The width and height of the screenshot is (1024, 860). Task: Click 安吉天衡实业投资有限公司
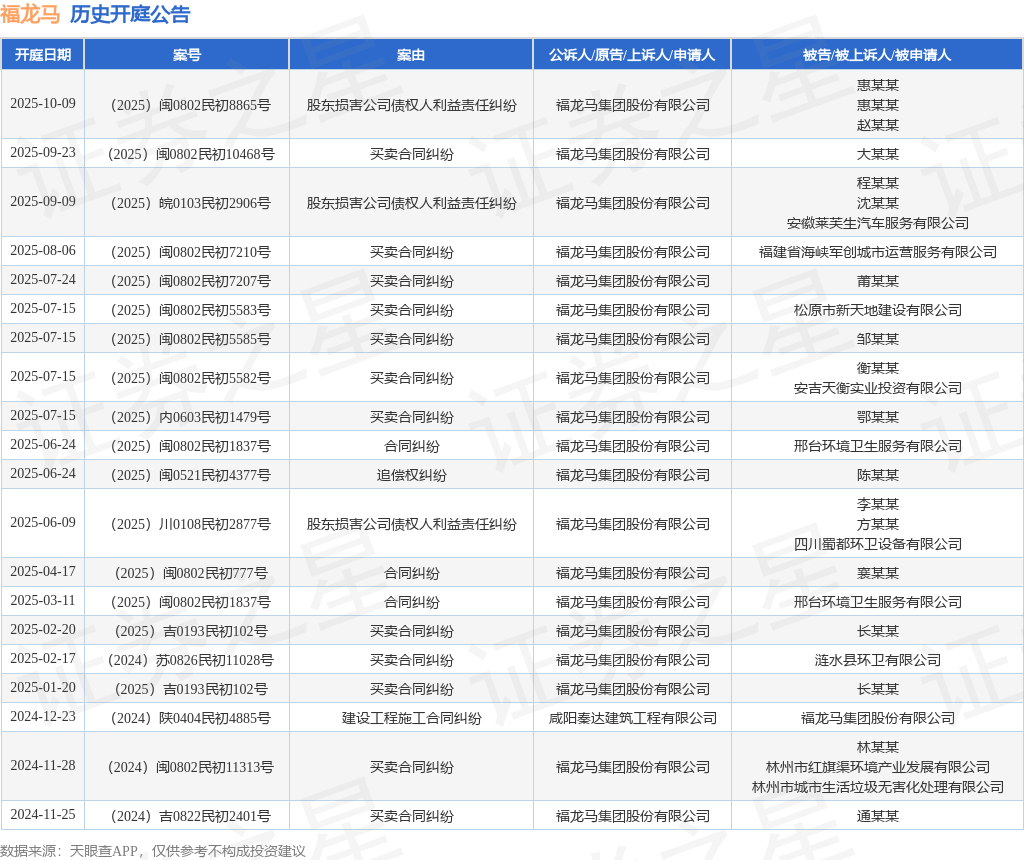click(878, 389)
